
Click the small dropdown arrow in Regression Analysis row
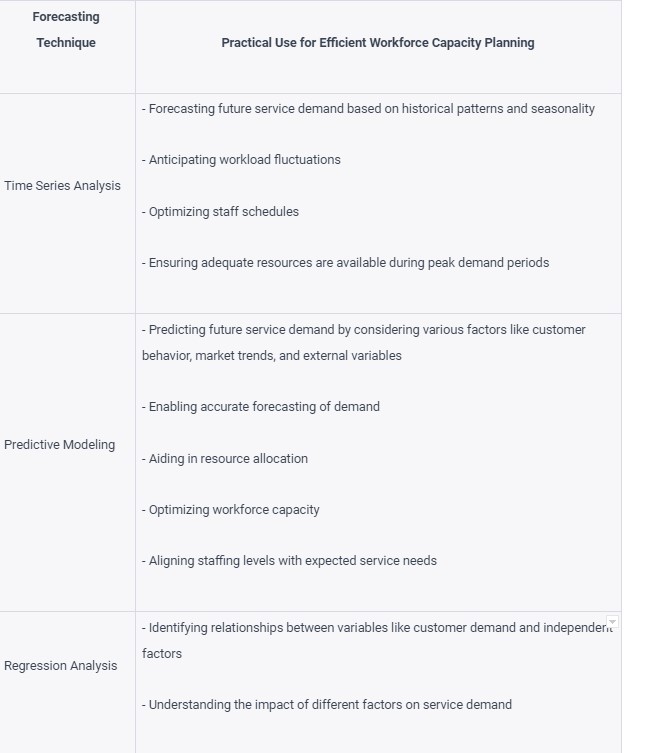pyautogui.click(x=612, y=622)
